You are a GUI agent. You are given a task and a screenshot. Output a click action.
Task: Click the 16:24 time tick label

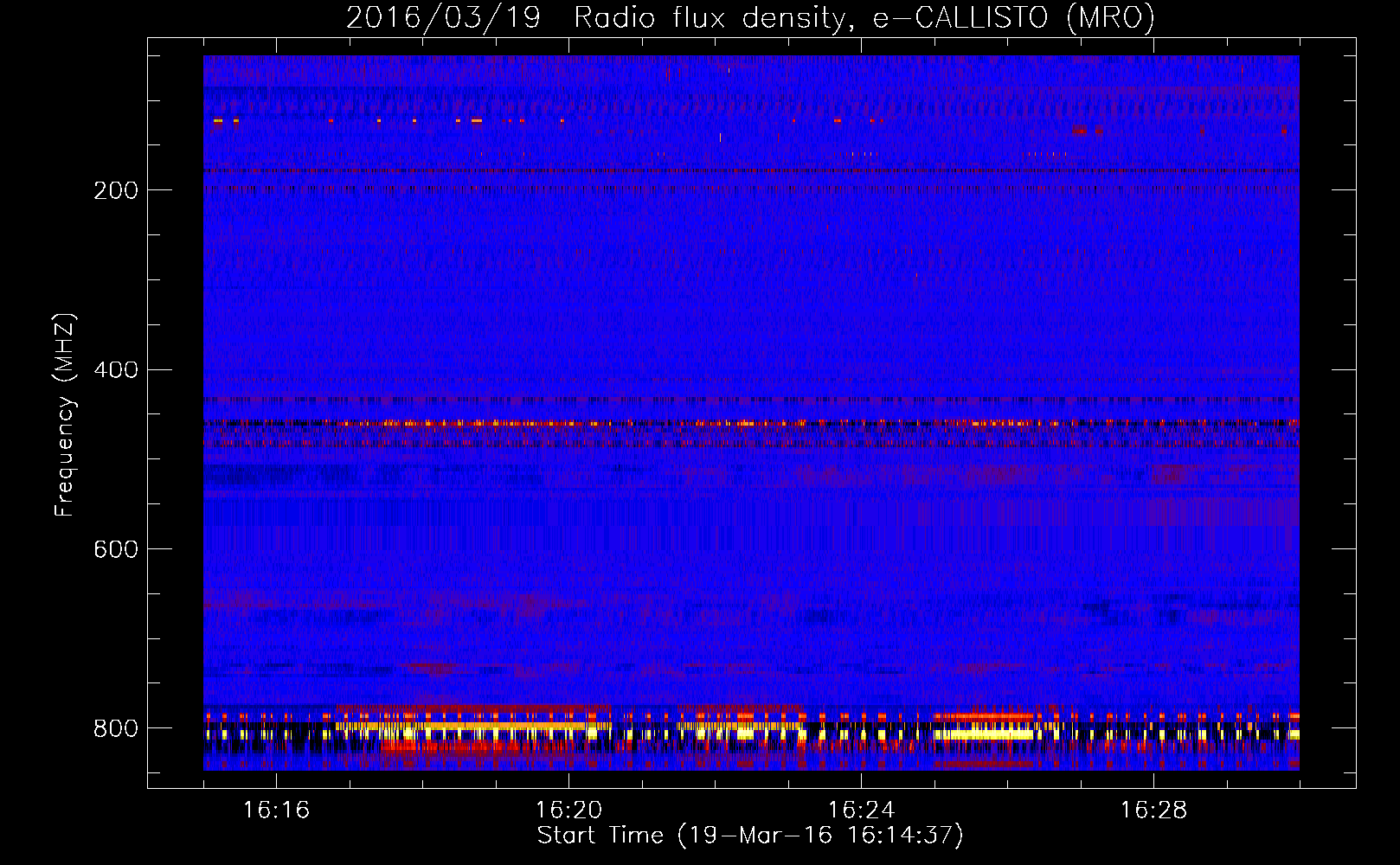click(861, 810)
